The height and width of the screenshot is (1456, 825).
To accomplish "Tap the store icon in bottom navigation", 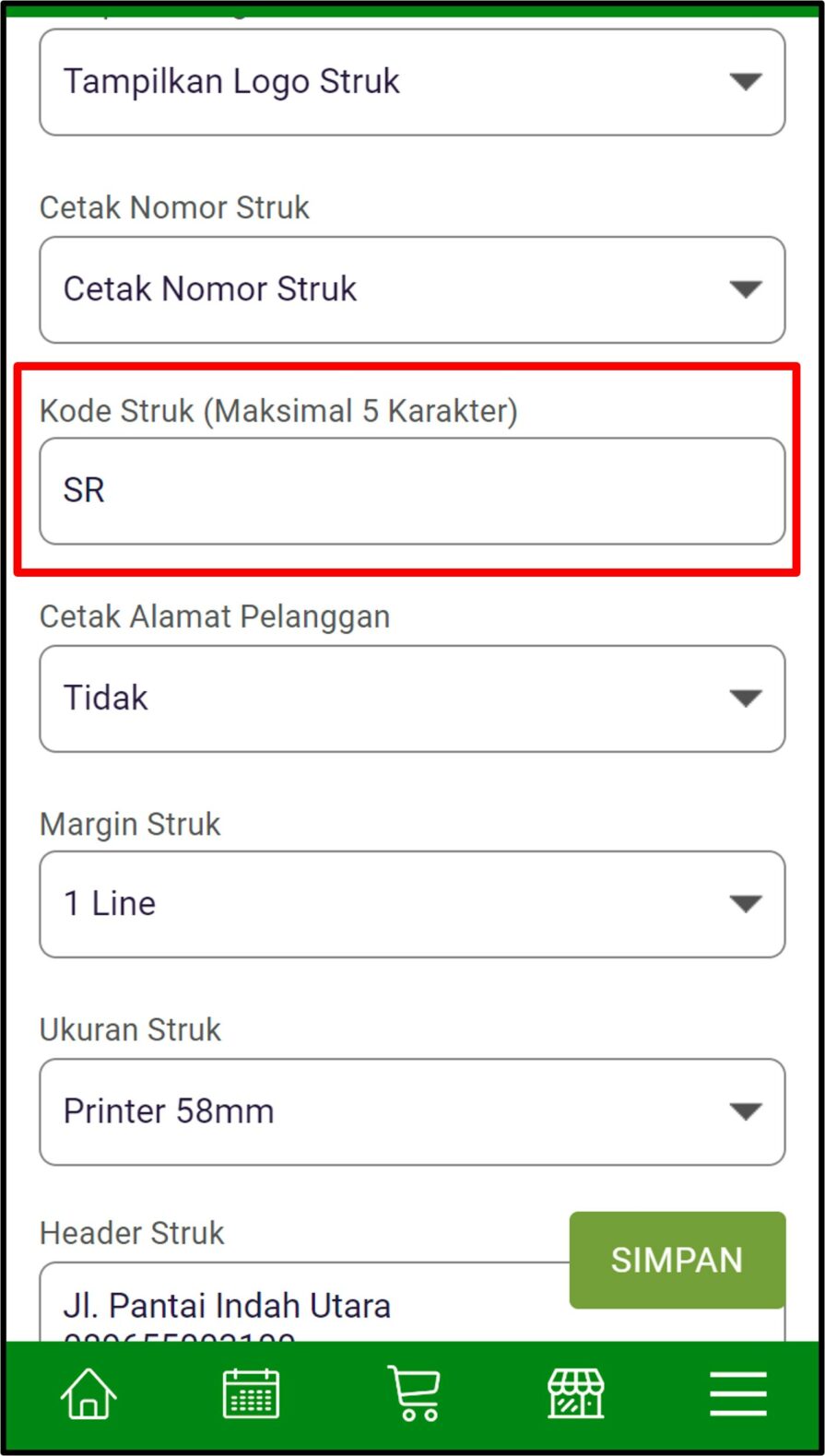I will coord(575,1394).
